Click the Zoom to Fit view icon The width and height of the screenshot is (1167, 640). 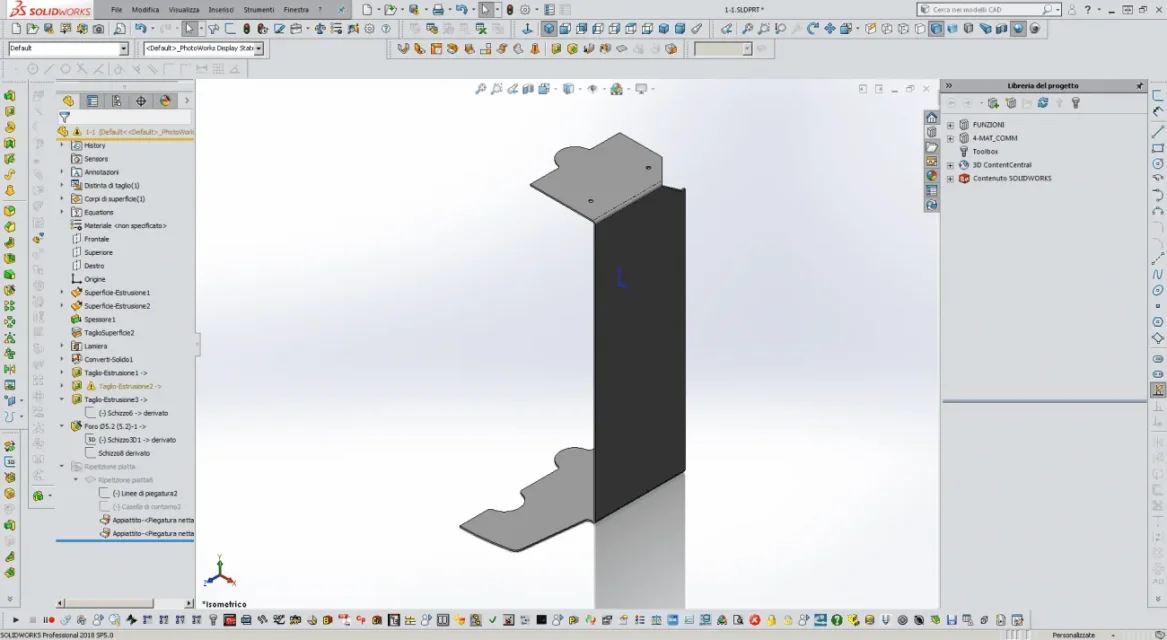tap(481, 89)
